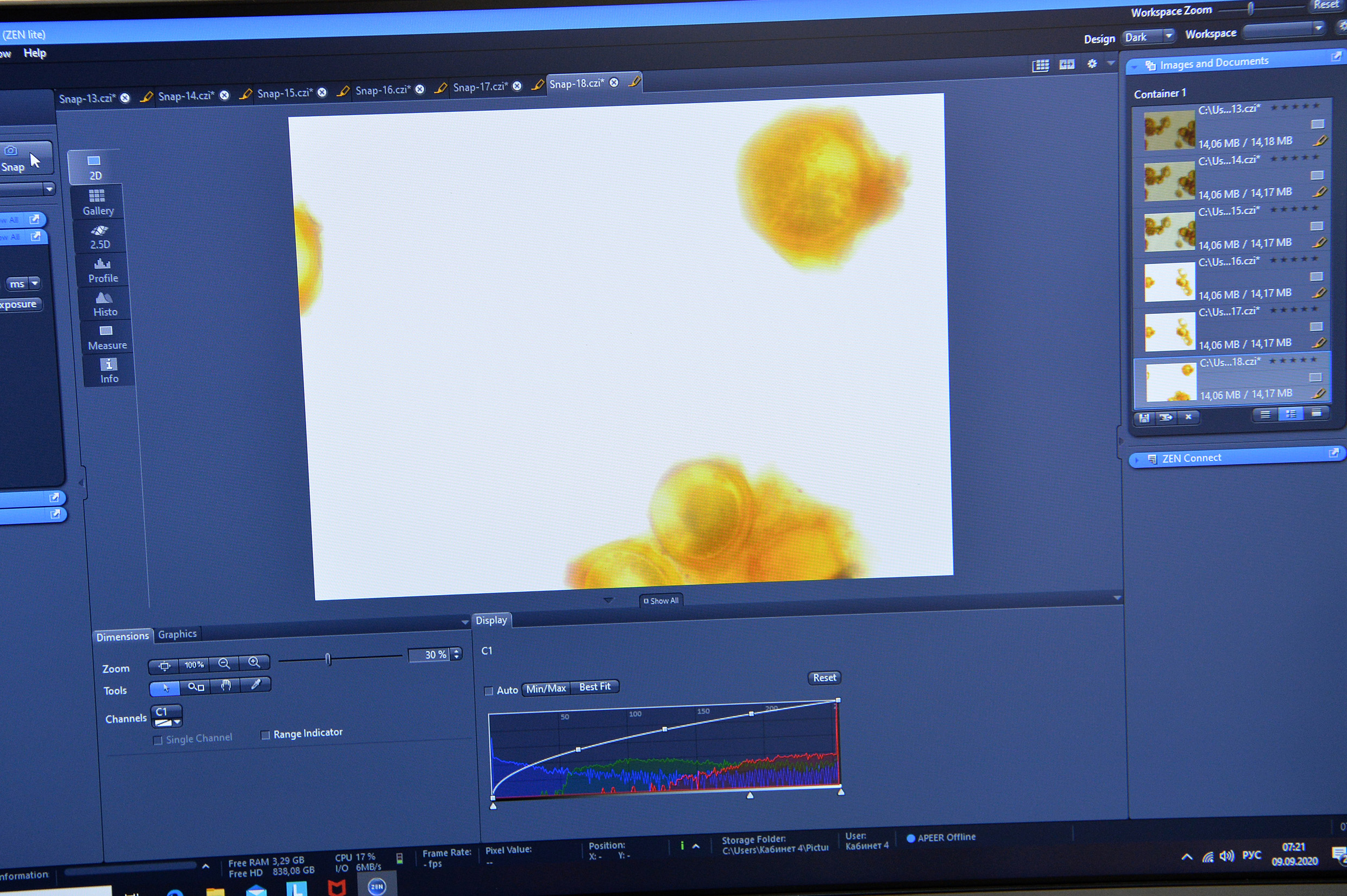The width and height of the screenshot is (1347, 896).
Task: Click the zoom-in magnifier icon
Action: coord(254,662)
